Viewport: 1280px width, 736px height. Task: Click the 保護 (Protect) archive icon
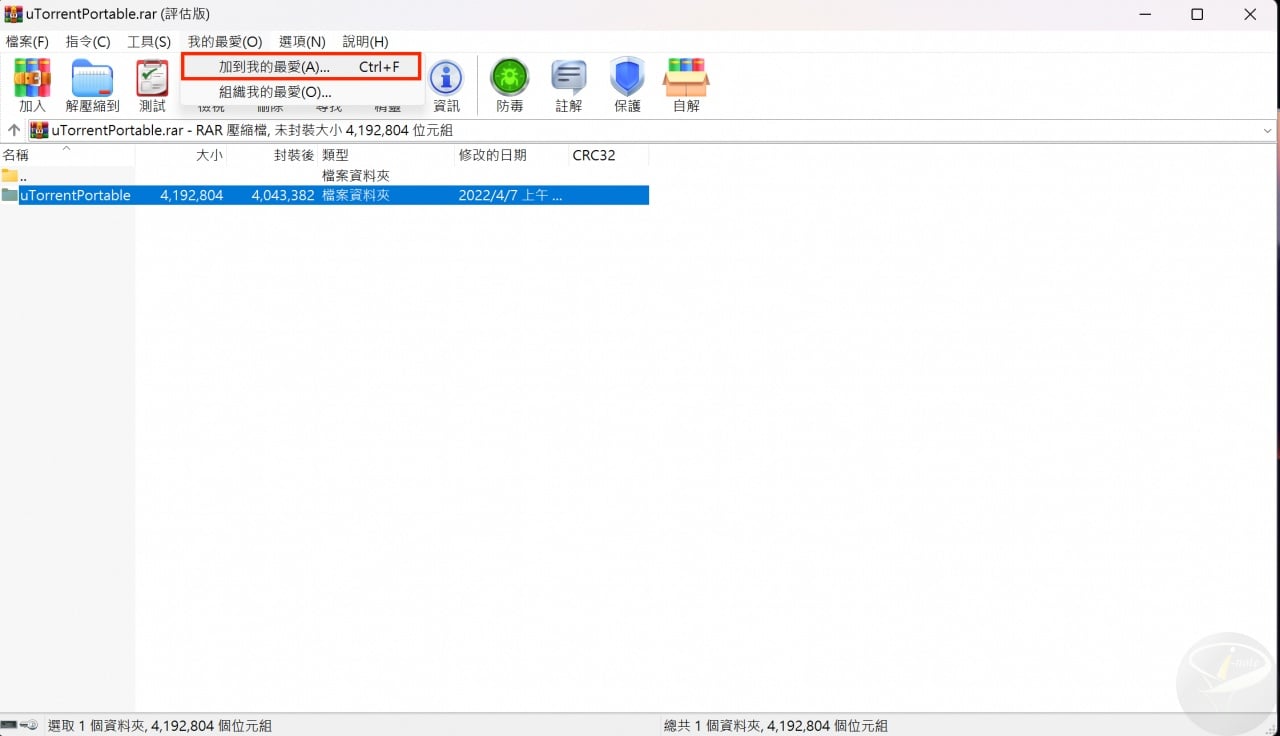pos(627,85)
